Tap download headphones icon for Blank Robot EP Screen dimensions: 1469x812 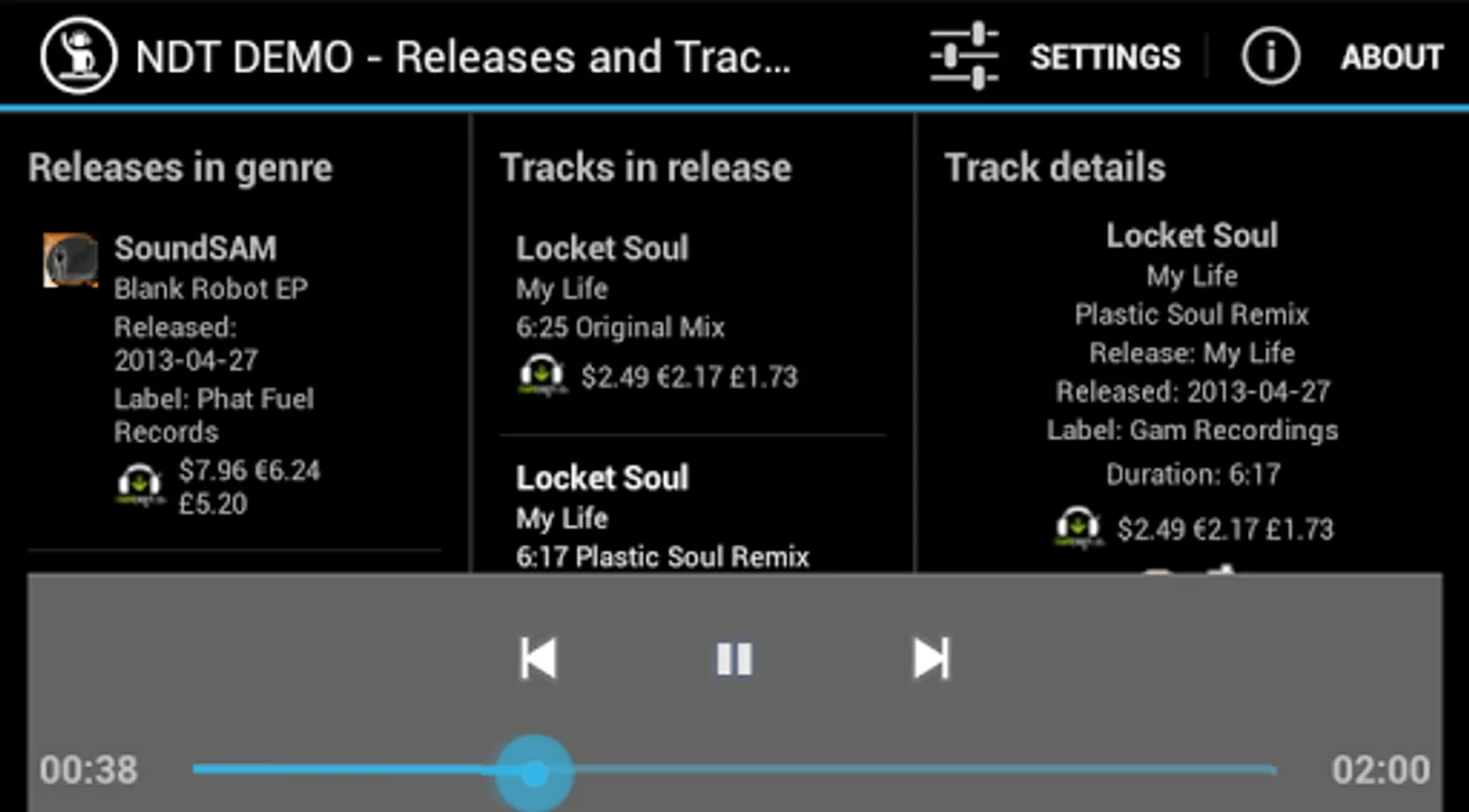pos(140,485)
